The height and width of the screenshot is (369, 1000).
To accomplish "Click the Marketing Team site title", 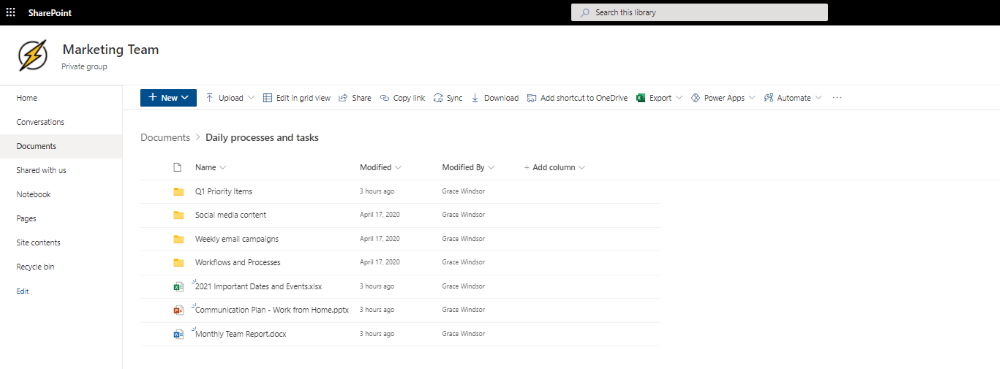I will click(x=110, y=50).
